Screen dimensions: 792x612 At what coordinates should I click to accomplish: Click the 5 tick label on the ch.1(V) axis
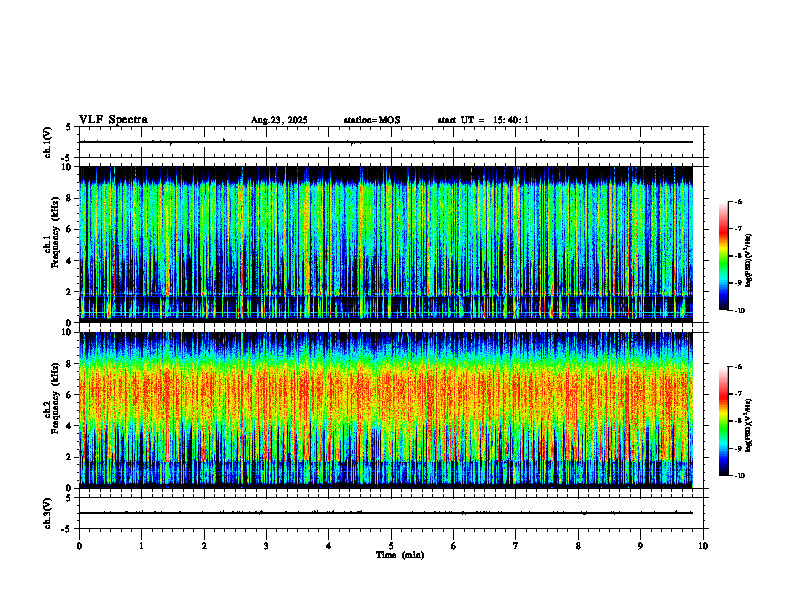point(69,128)
